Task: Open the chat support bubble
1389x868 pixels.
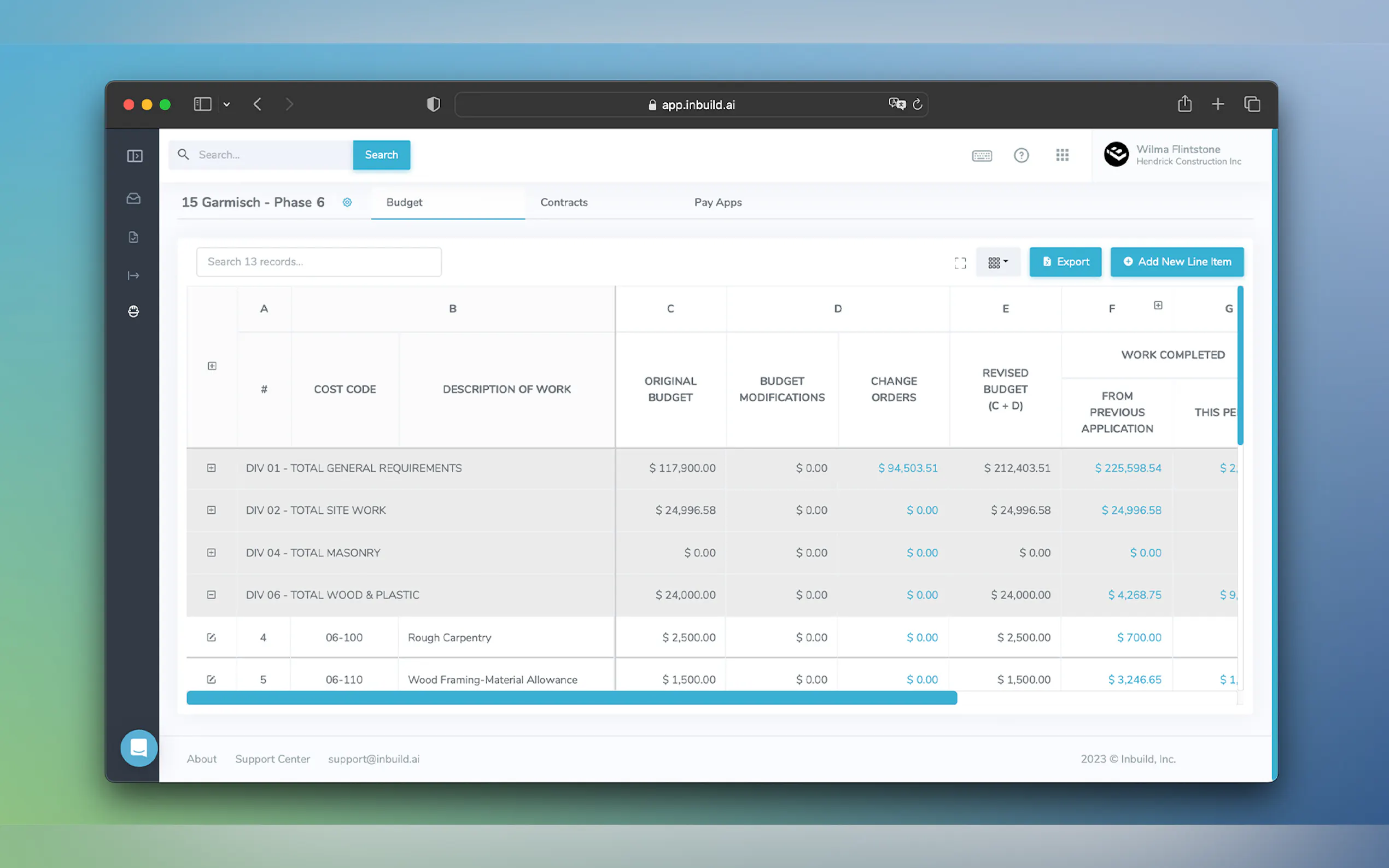Action: point(138,747)
